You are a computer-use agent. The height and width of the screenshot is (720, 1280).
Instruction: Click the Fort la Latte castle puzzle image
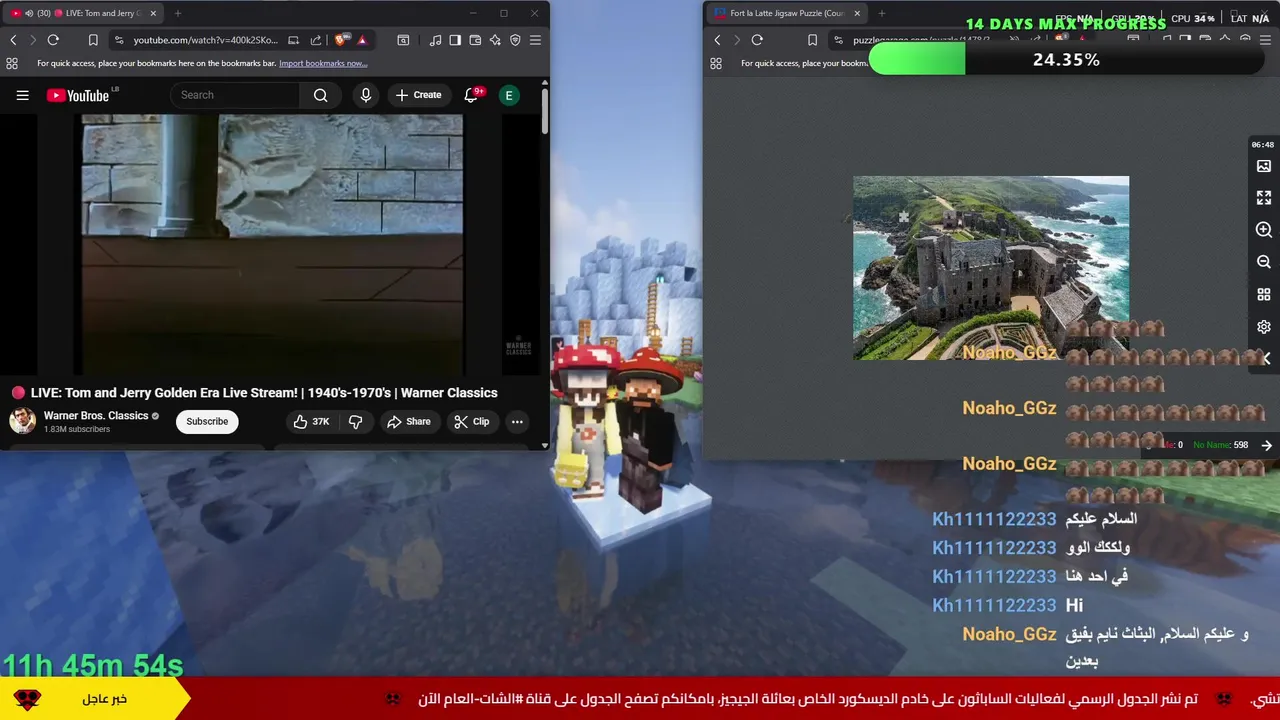tap(991, 268)
